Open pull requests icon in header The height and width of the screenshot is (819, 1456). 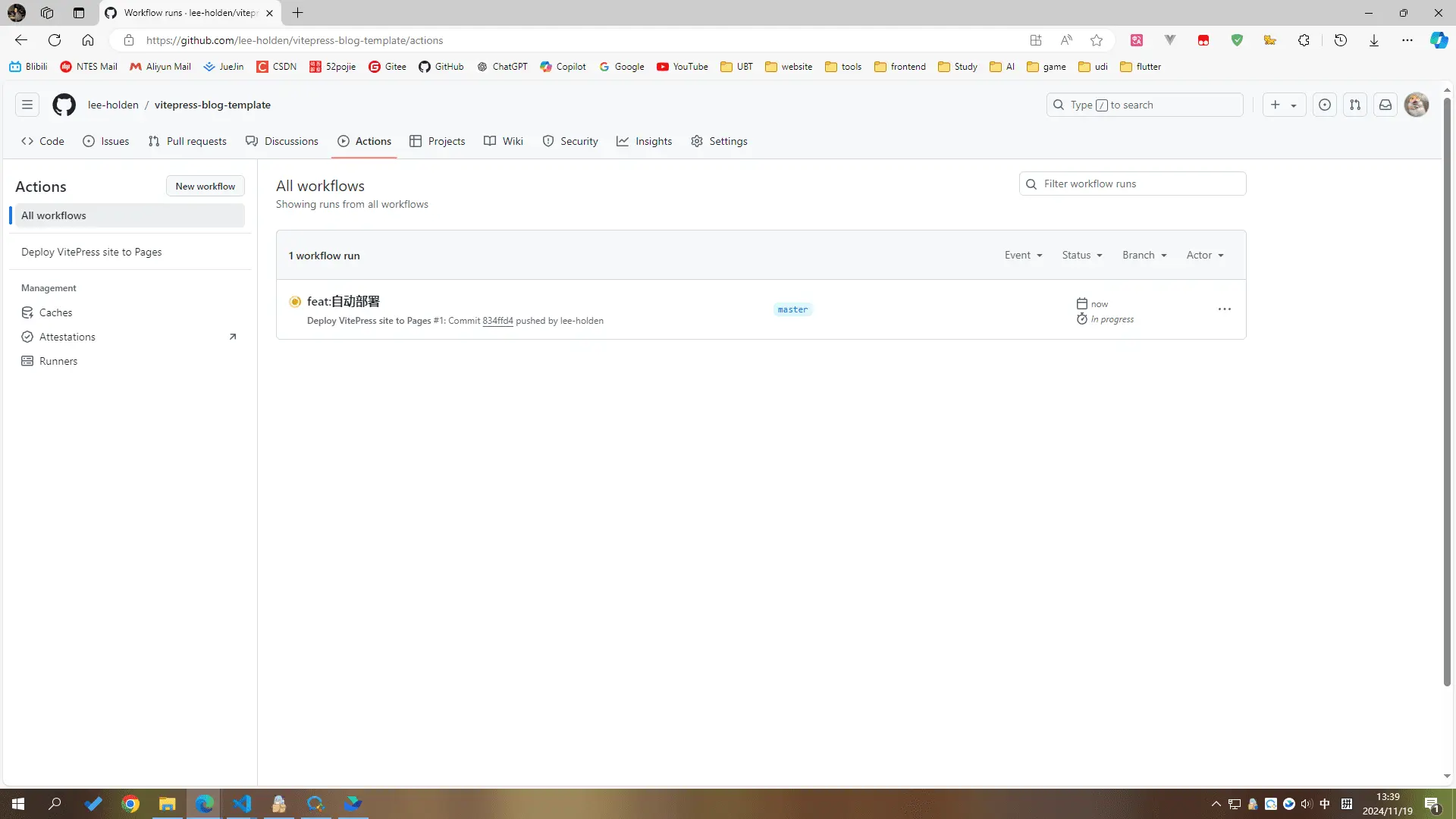(x=1354, y=105)
